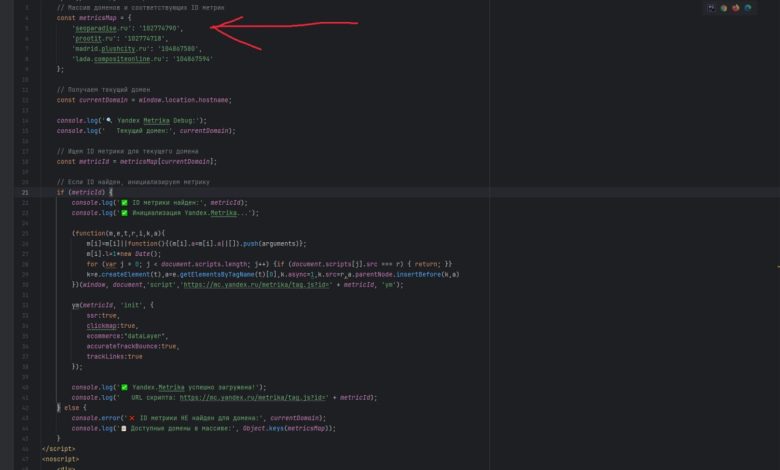Click the tag.js URL in the window, document line
The height and width of the screenshot is (470, 780).
[x=250, y=284]
